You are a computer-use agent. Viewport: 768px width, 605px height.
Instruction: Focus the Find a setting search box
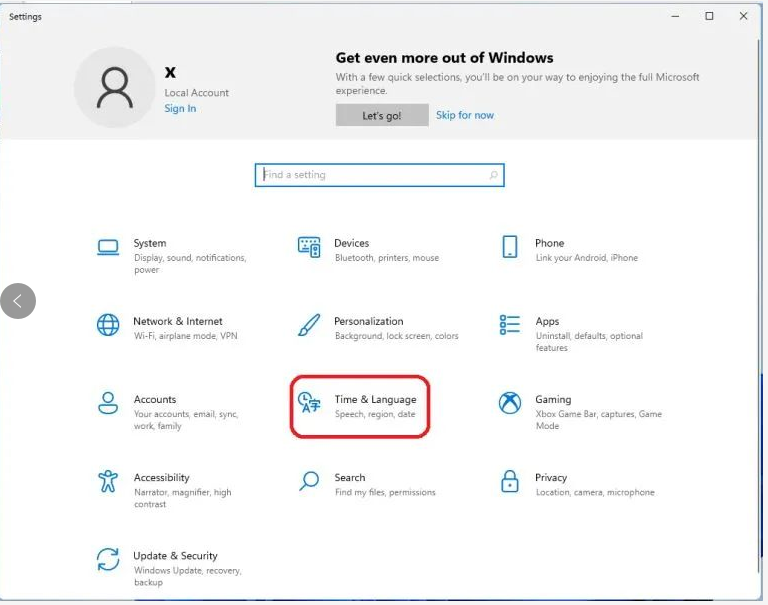[x=378, y=175]
